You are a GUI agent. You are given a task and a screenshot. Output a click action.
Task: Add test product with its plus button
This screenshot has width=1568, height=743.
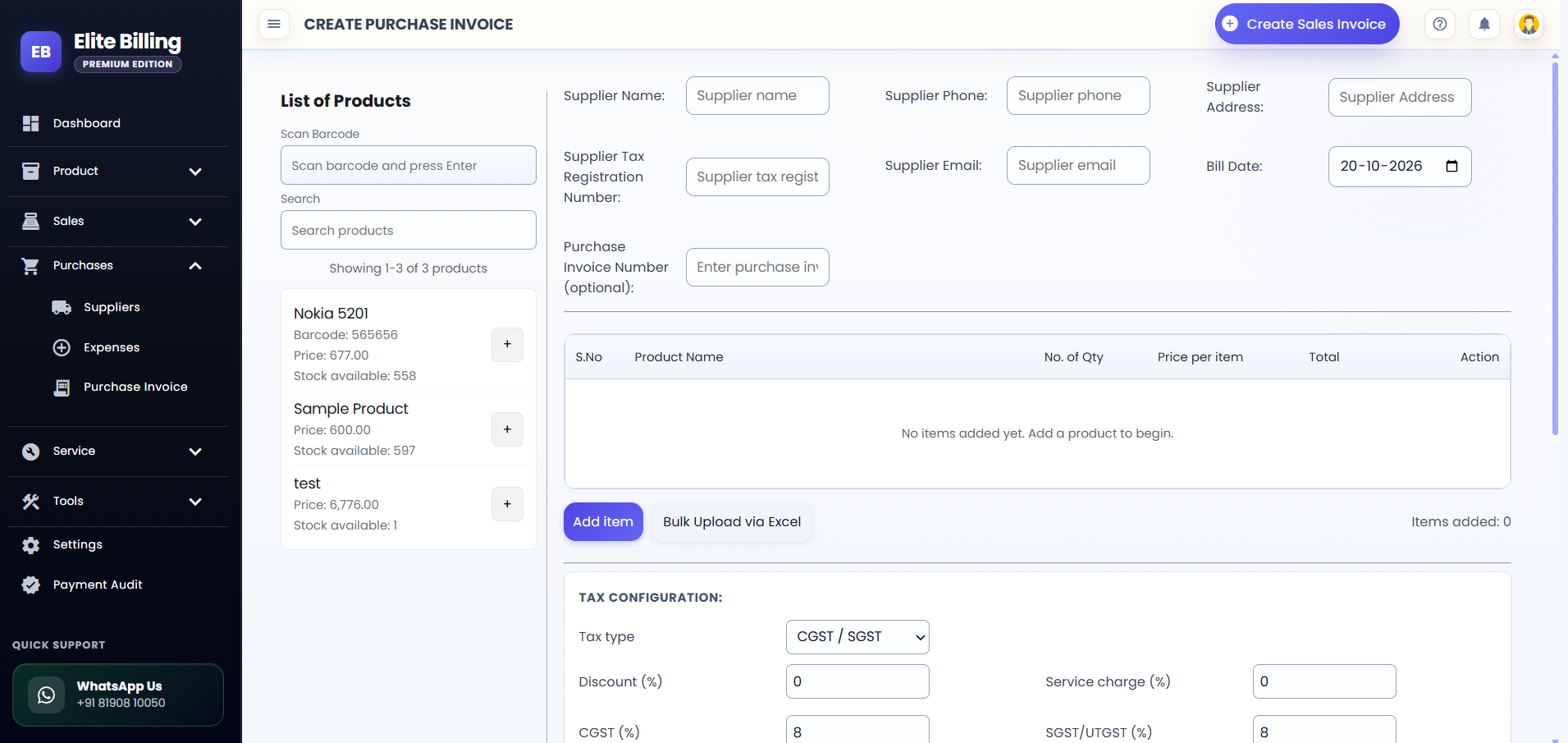pos(507,504)
